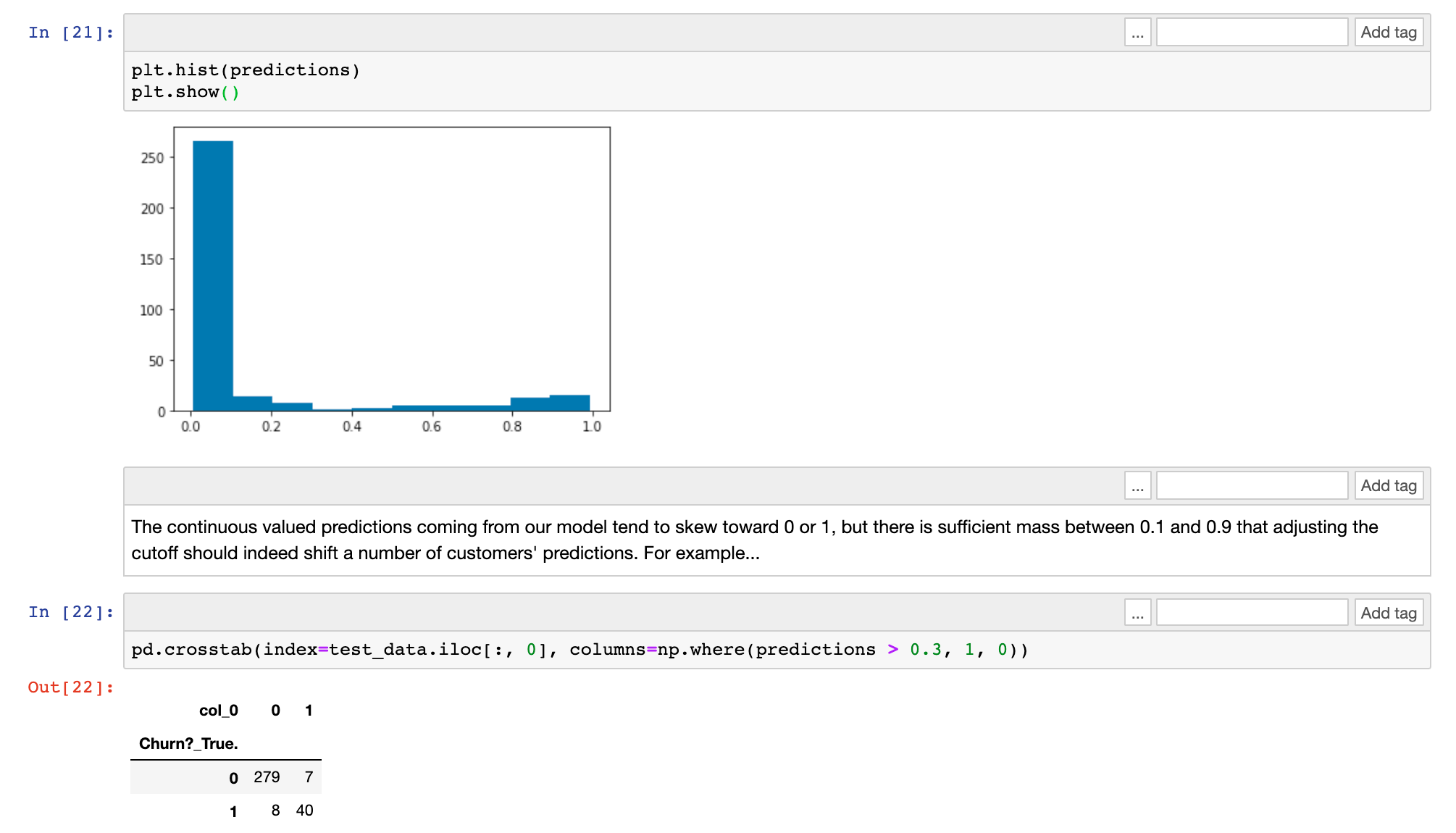
Task: Select the In [21] cell prompt
Action: click(x=71, y=33)
